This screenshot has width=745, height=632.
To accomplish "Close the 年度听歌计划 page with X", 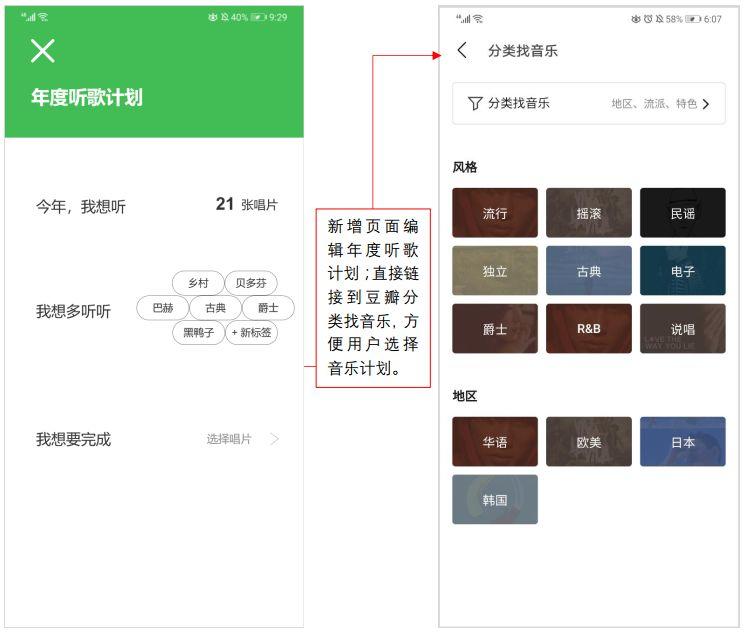I will pos(43,51).
